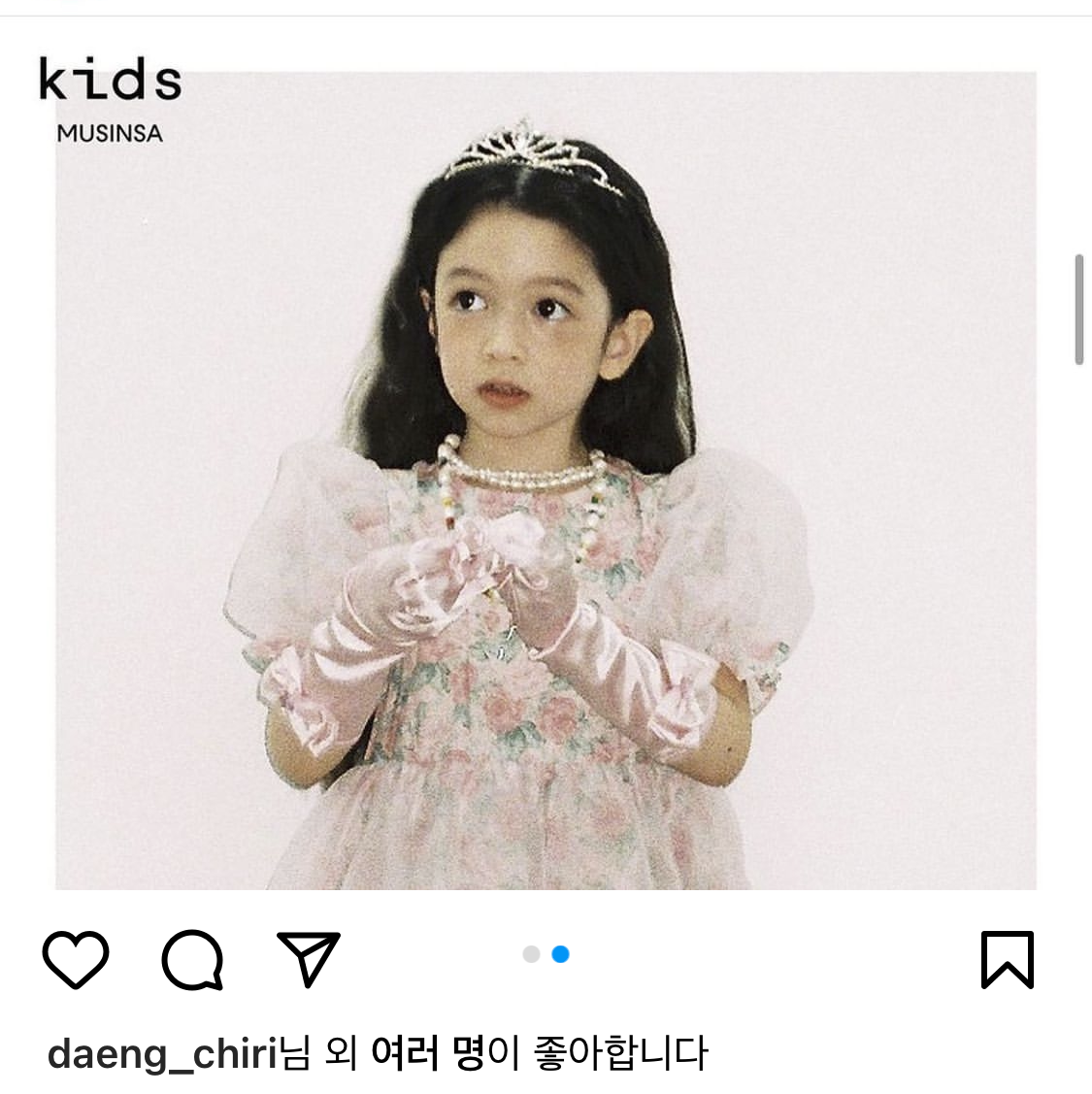Share the post using the paper plane icon
This screenshot has height=1094, width=1092.
point(309,959)
